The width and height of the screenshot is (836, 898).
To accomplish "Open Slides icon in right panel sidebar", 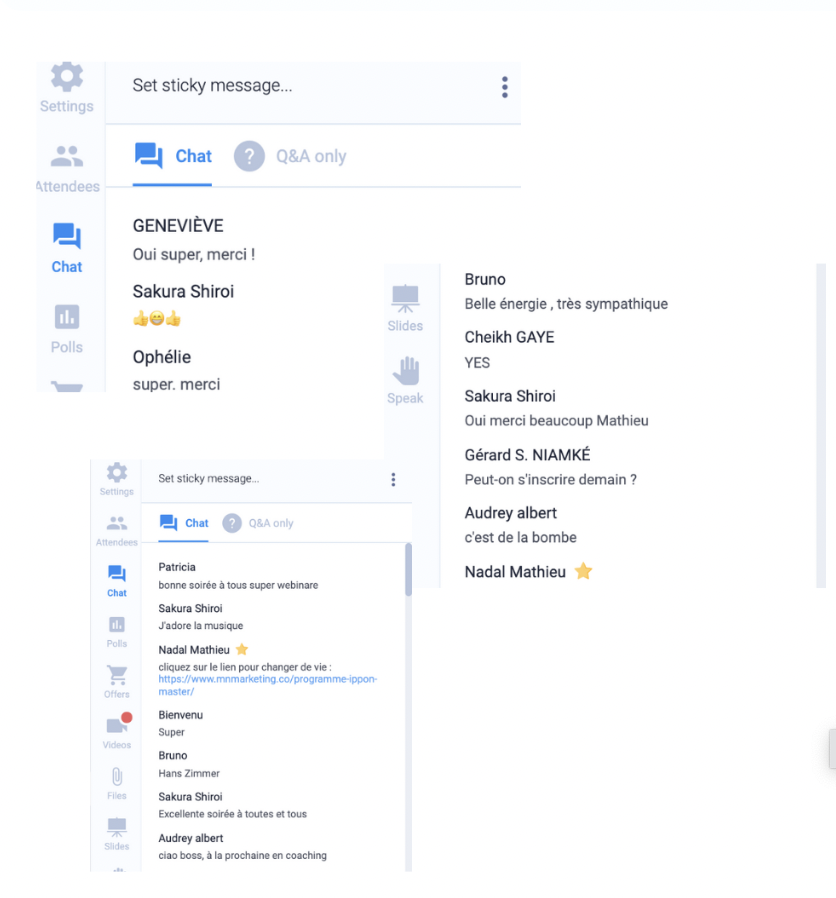I will [x=405, y=298].
